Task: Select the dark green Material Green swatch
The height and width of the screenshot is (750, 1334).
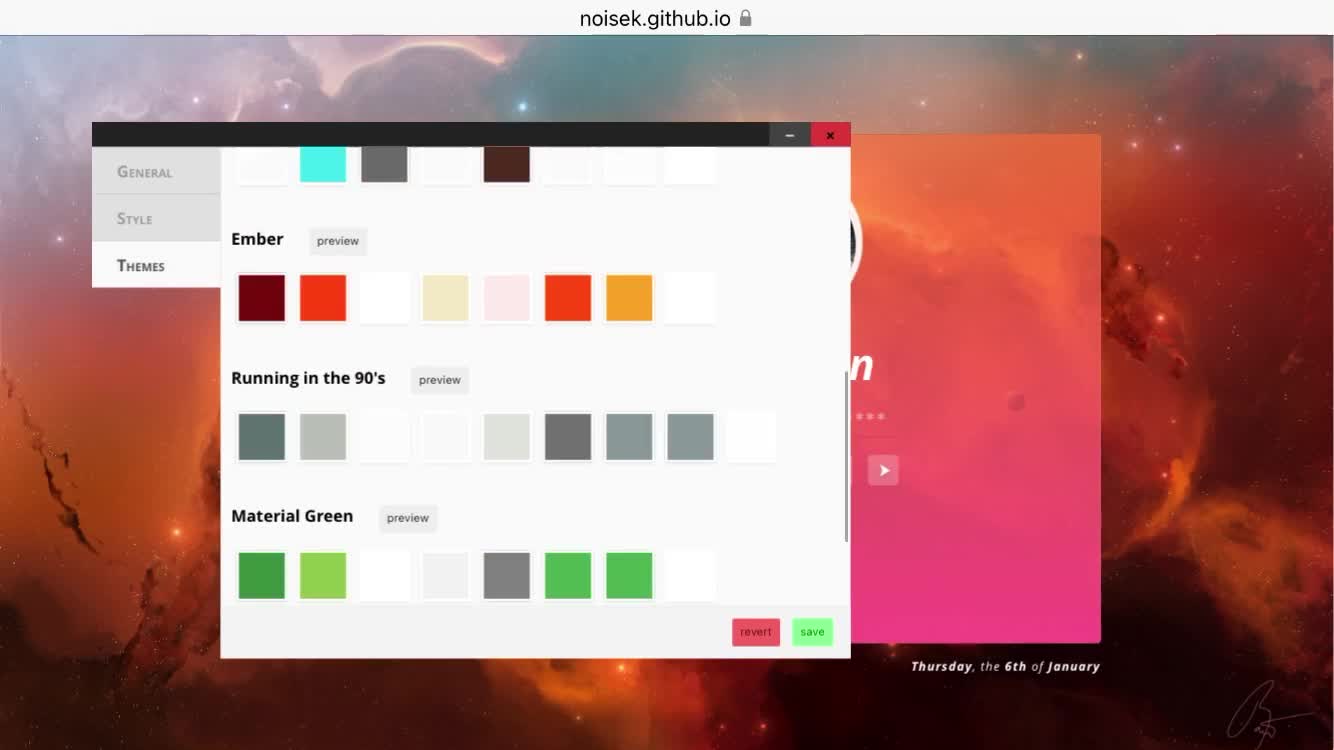Action: 261,575
